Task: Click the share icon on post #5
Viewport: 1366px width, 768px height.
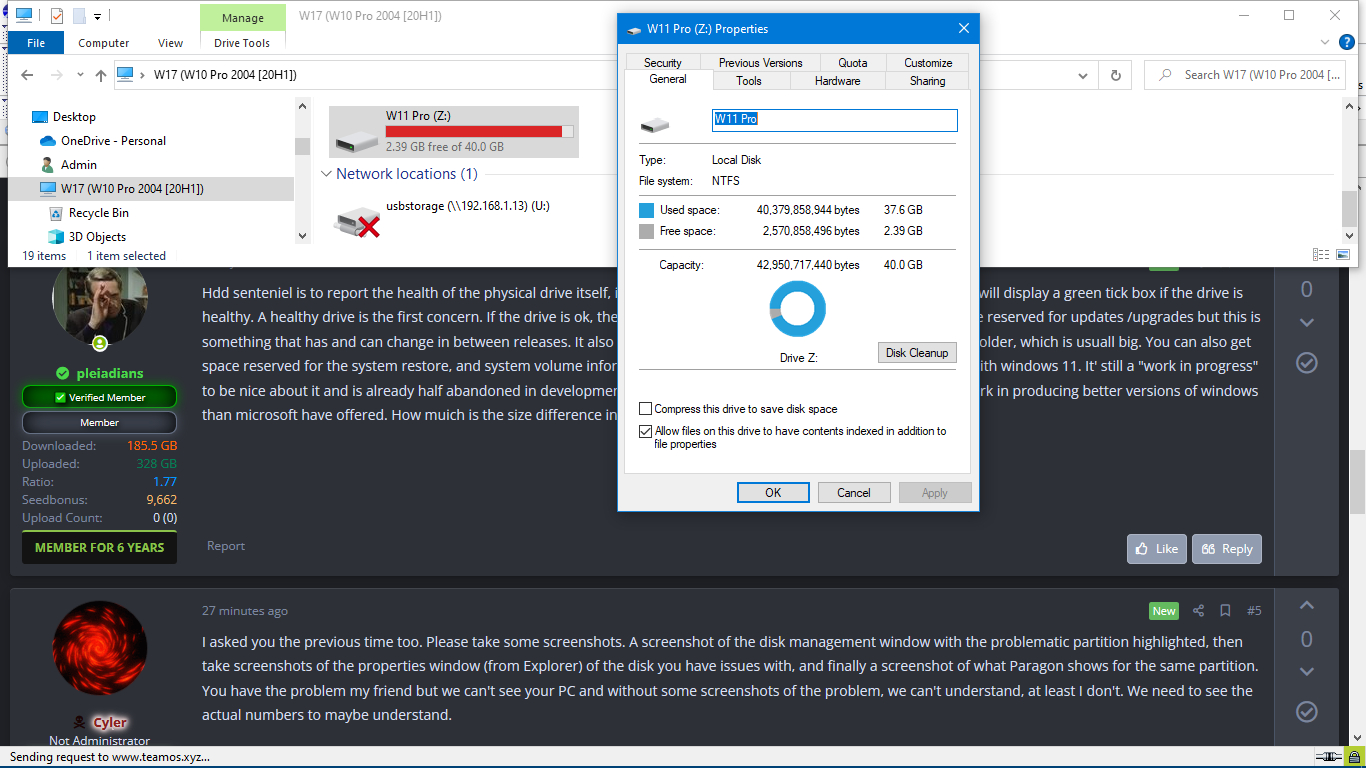Action: pyautogui.click(x=1198, y=610)
